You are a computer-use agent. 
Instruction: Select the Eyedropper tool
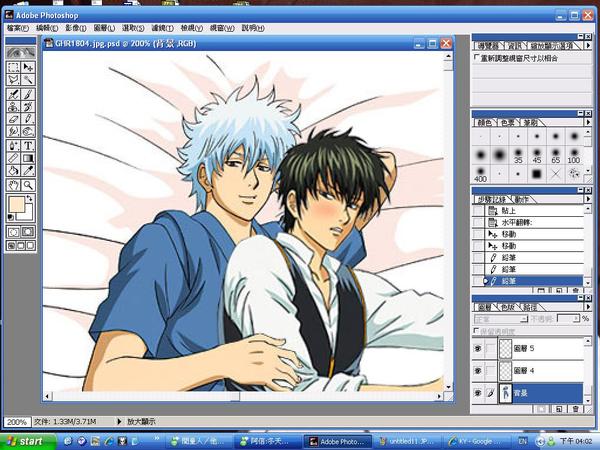coord(28,170)
